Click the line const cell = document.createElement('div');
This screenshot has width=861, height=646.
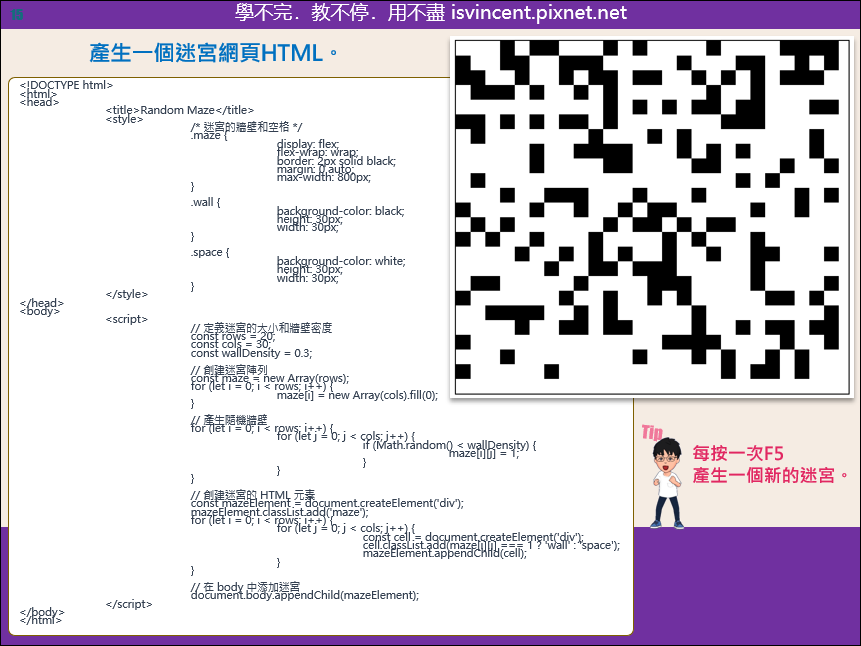click(x=473, y=537)
